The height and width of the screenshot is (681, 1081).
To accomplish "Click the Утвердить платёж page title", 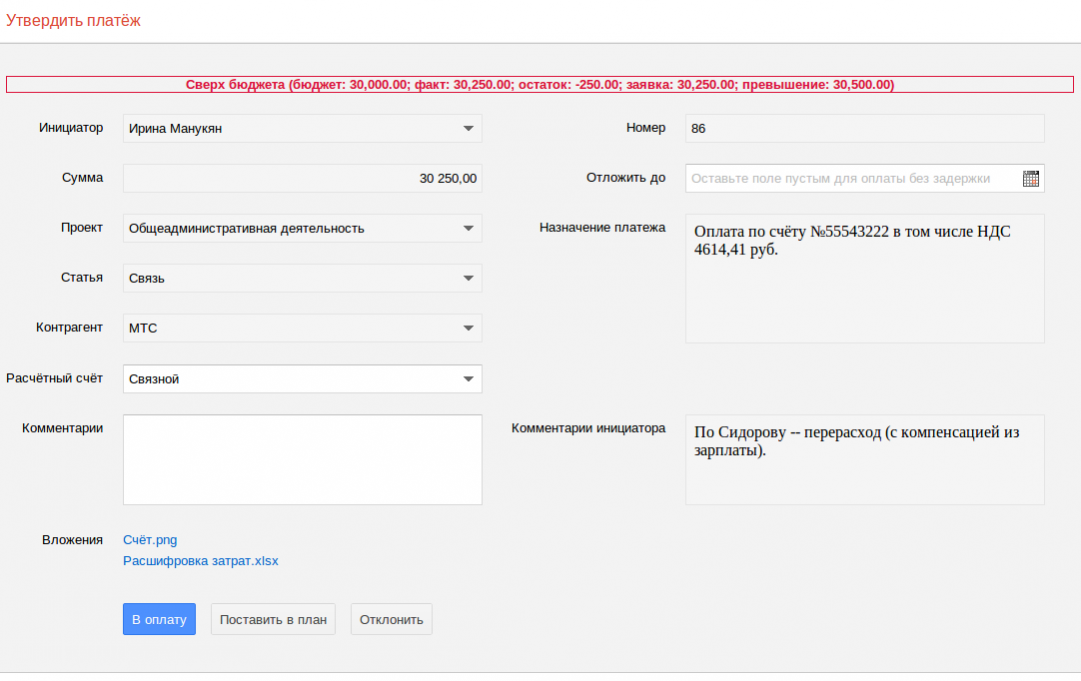I will click(x=73, y=21).
